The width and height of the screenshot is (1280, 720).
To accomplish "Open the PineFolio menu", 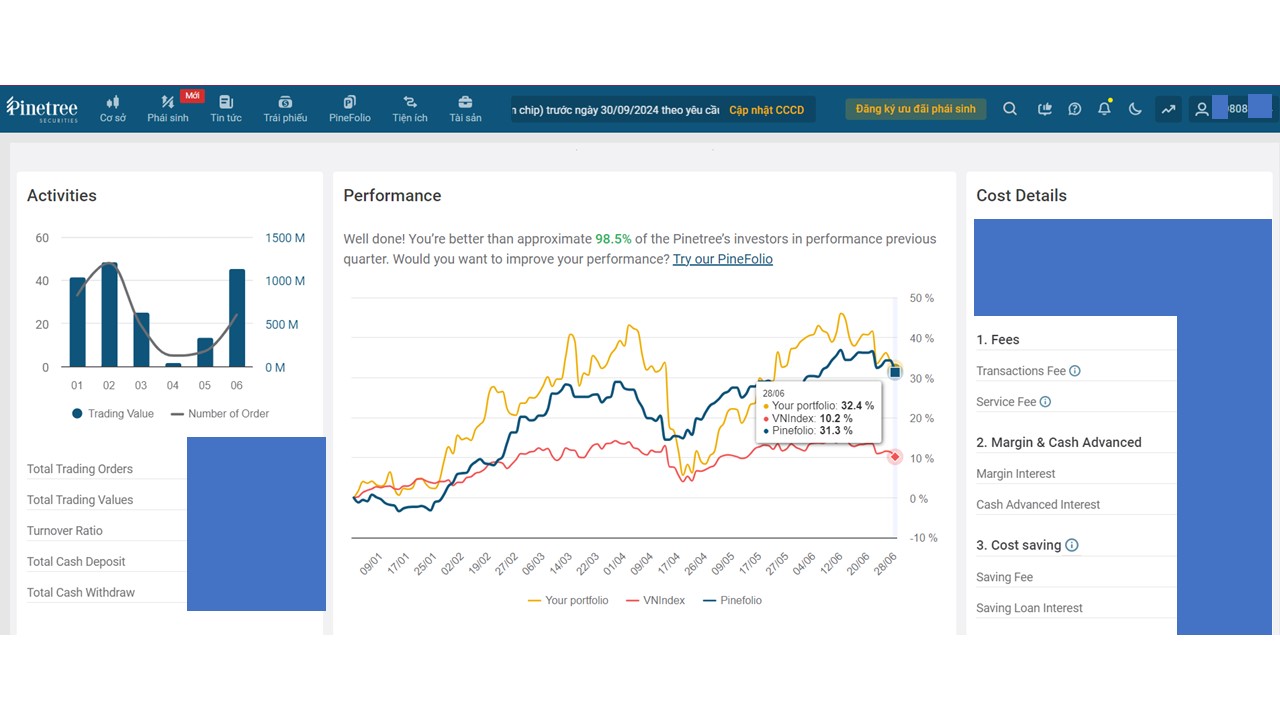I will (350, 109).
